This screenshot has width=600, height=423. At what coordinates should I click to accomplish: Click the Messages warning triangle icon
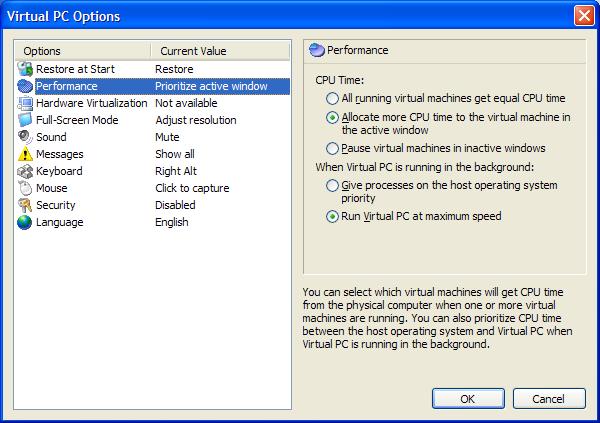tap(25, 154)
